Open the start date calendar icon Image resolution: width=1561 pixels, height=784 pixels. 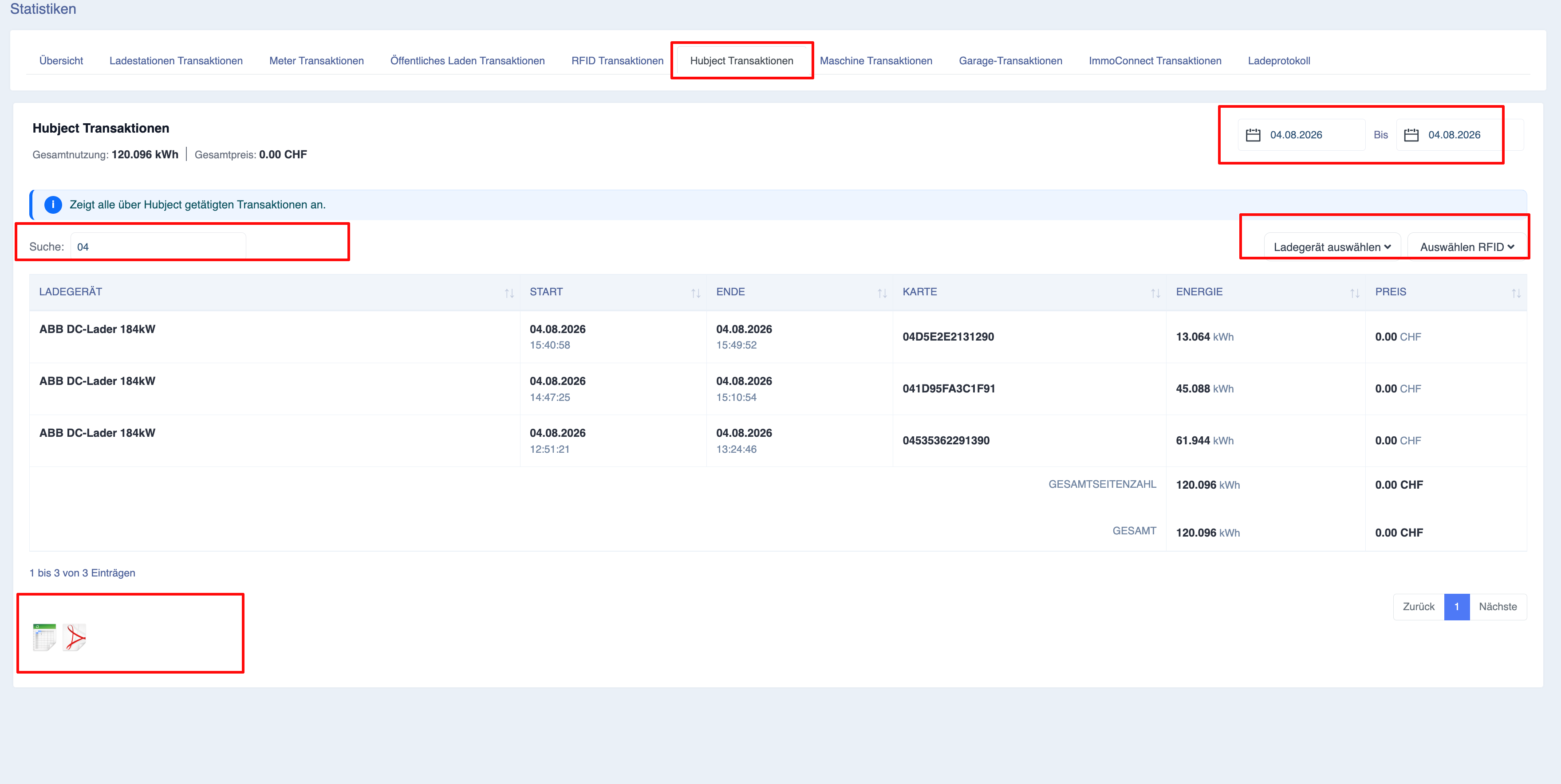1253,135
